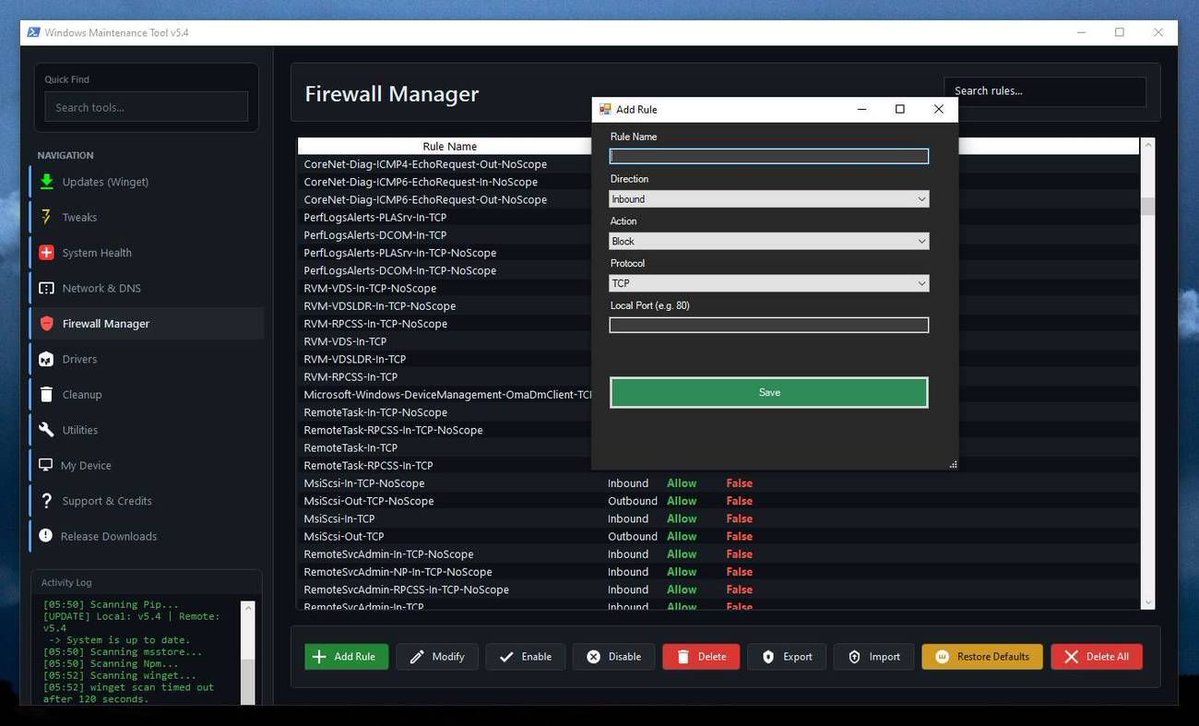Click the Updates (Winget) download icon

coord(47,181)
